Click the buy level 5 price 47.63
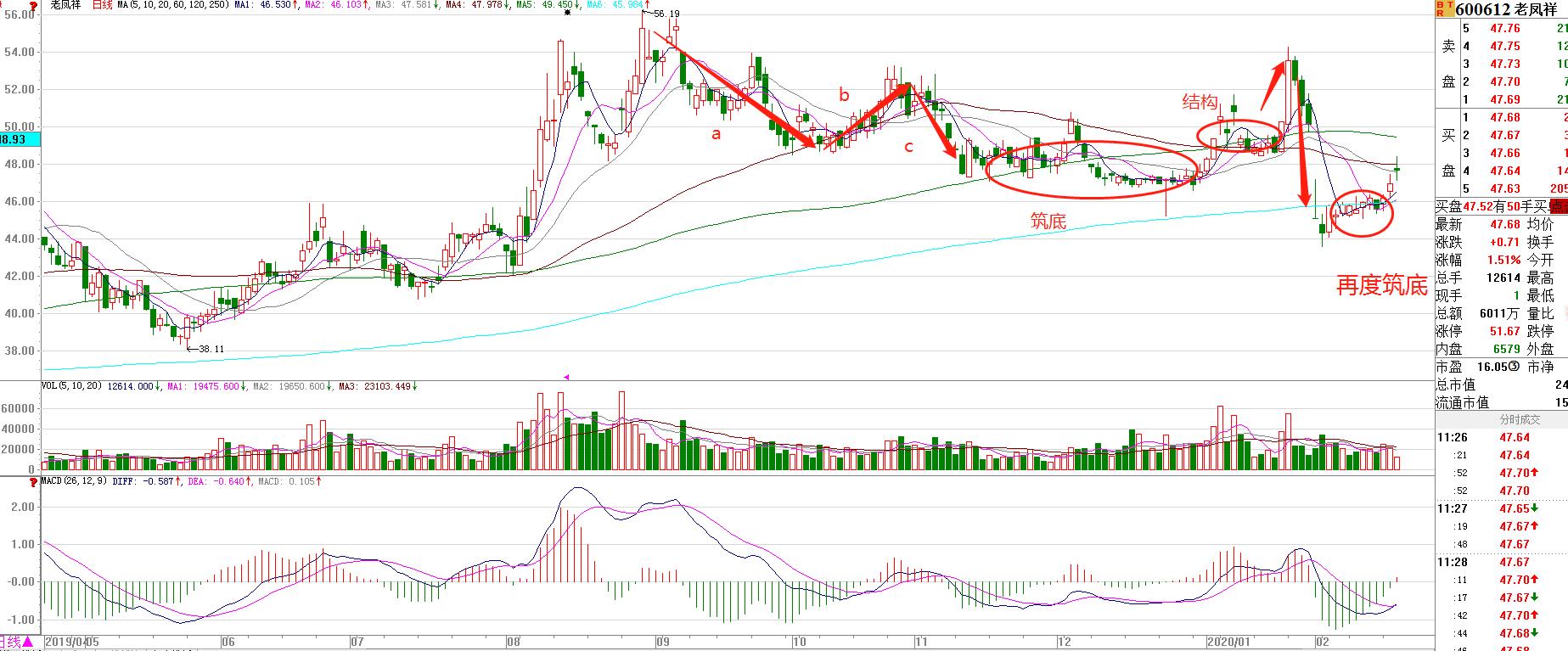Image resolution: width=1568 pixels, height=651 pixels. (x=1504, y=188)
